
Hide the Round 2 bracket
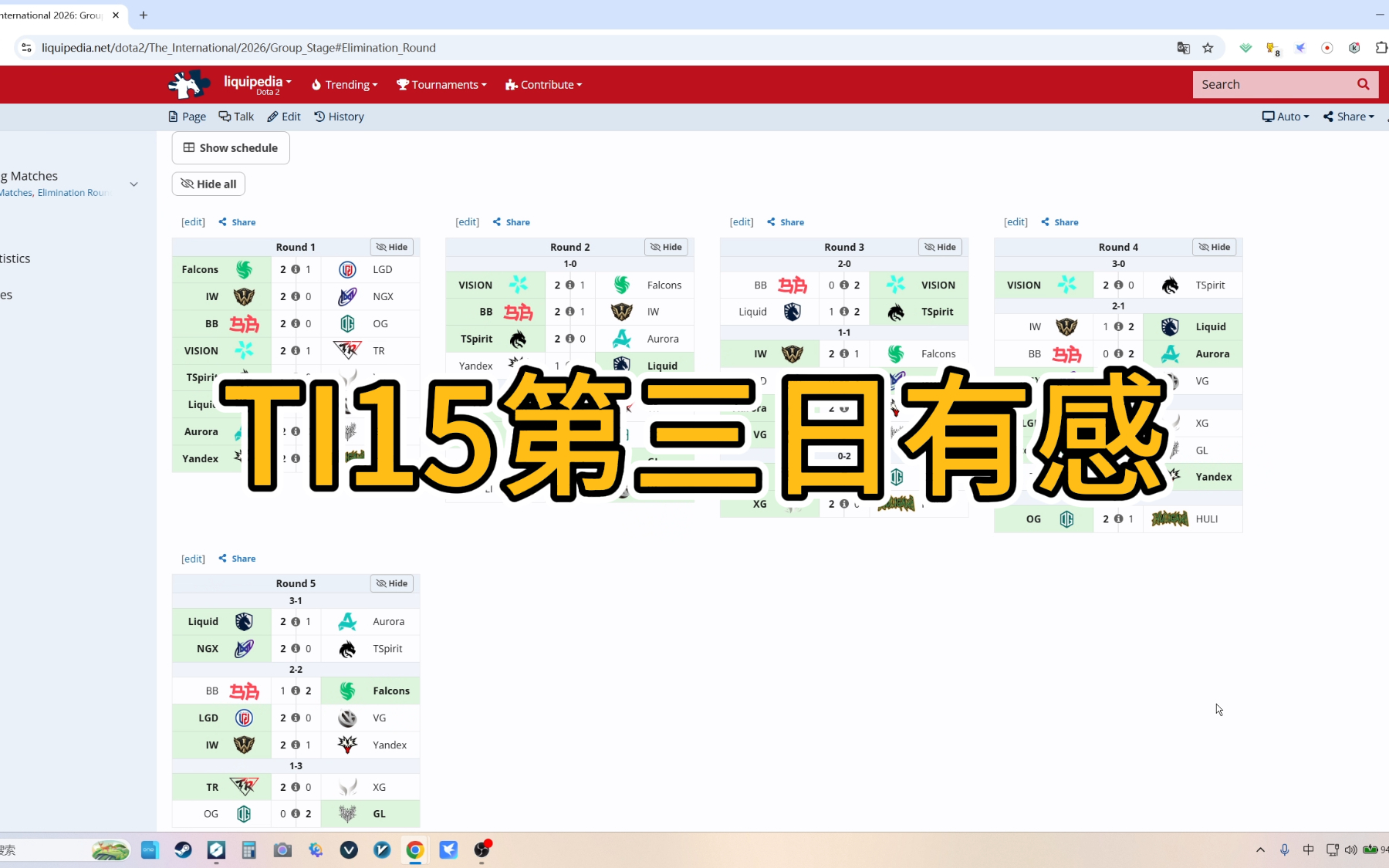(666, 247)
